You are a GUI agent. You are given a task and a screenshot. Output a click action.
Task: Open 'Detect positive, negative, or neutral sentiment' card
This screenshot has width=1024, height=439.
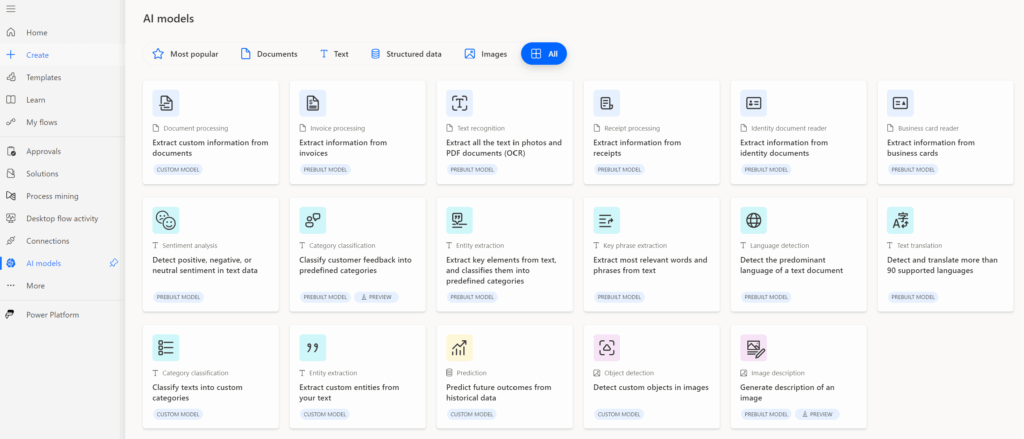211,255
